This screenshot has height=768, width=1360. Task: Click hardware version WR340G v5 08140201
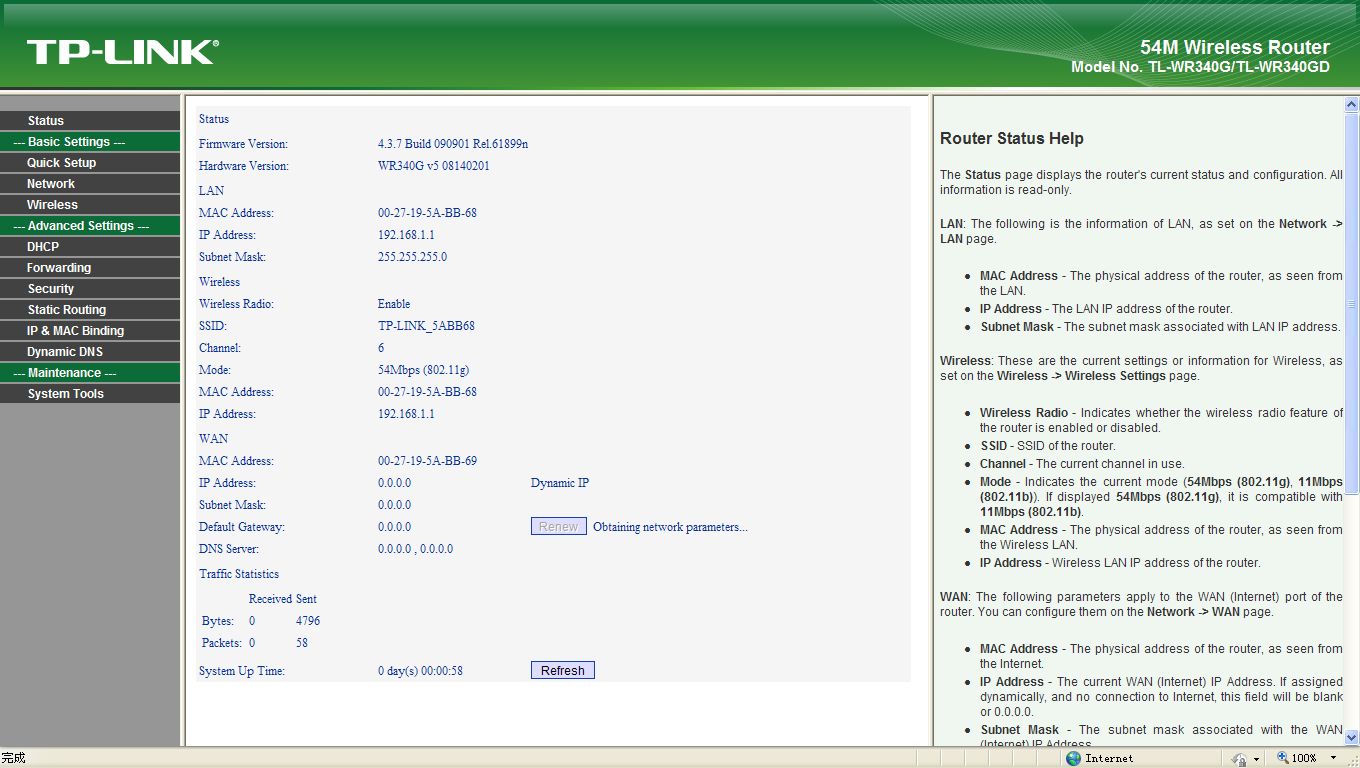434,166
